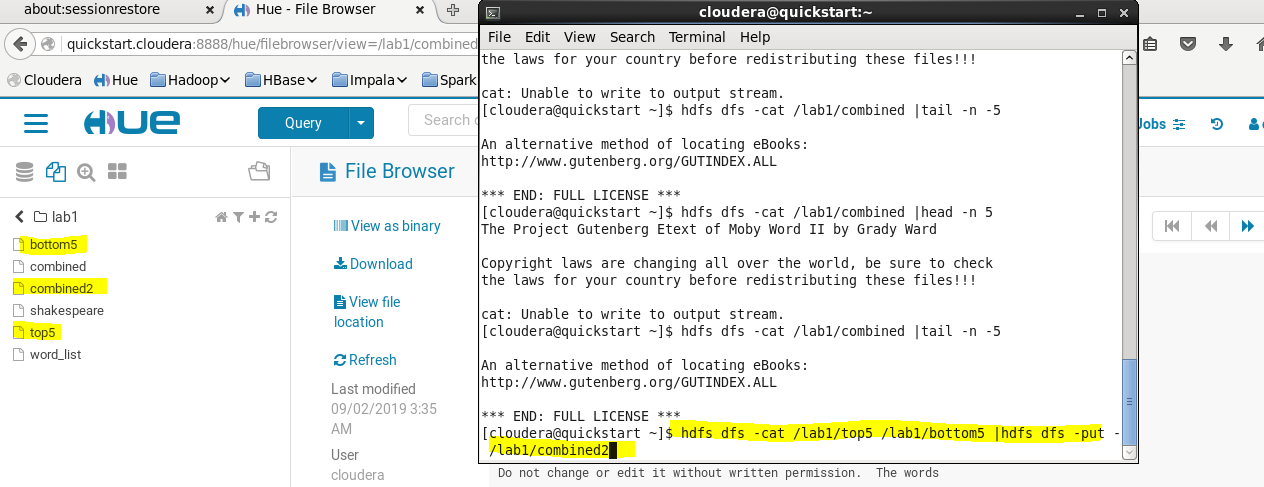Click the Jobs link in Hue header

[x=1152, y=124]
